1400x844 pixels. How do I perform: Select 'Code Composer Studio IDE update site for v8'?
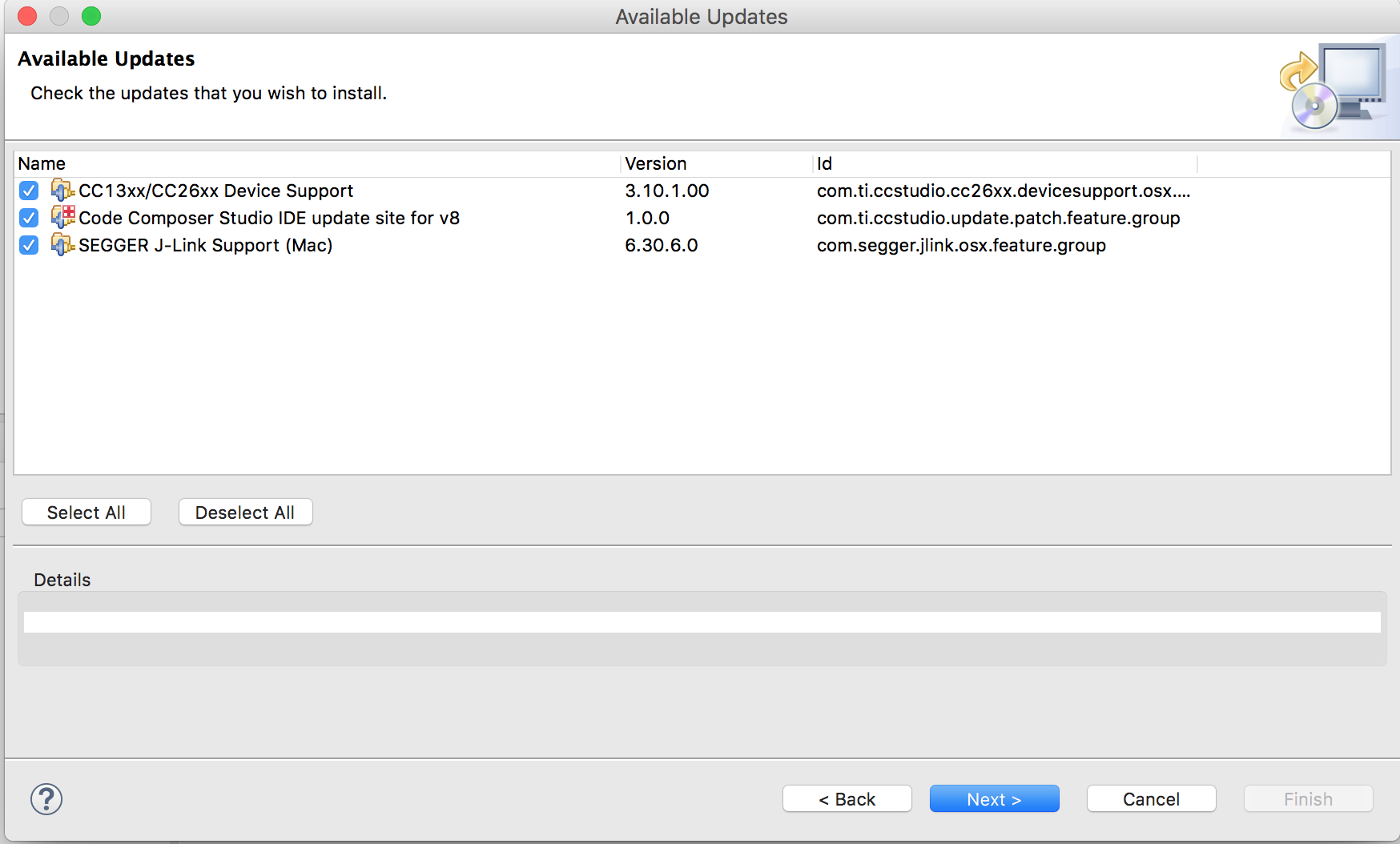coord(269,218)
